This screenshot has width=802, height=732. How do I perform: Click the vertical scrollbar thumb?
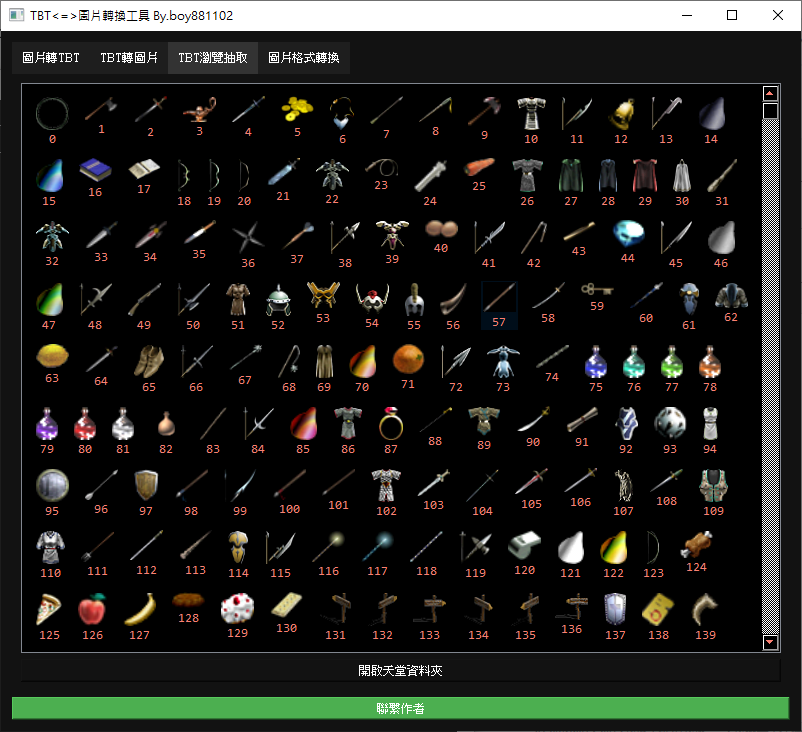[770, 111]
